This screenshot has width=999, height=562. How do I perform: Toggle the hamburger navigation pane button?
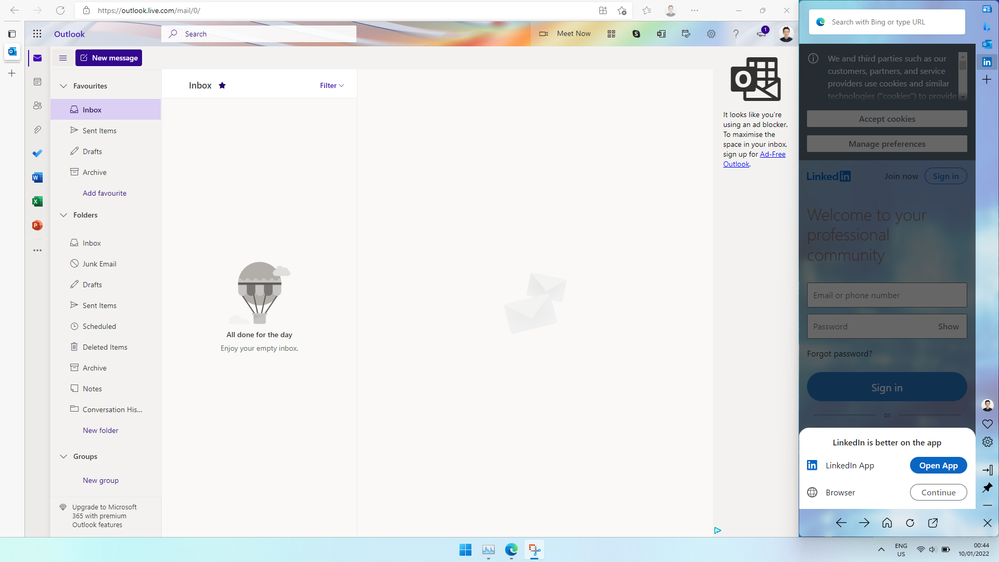coord(62,58)
